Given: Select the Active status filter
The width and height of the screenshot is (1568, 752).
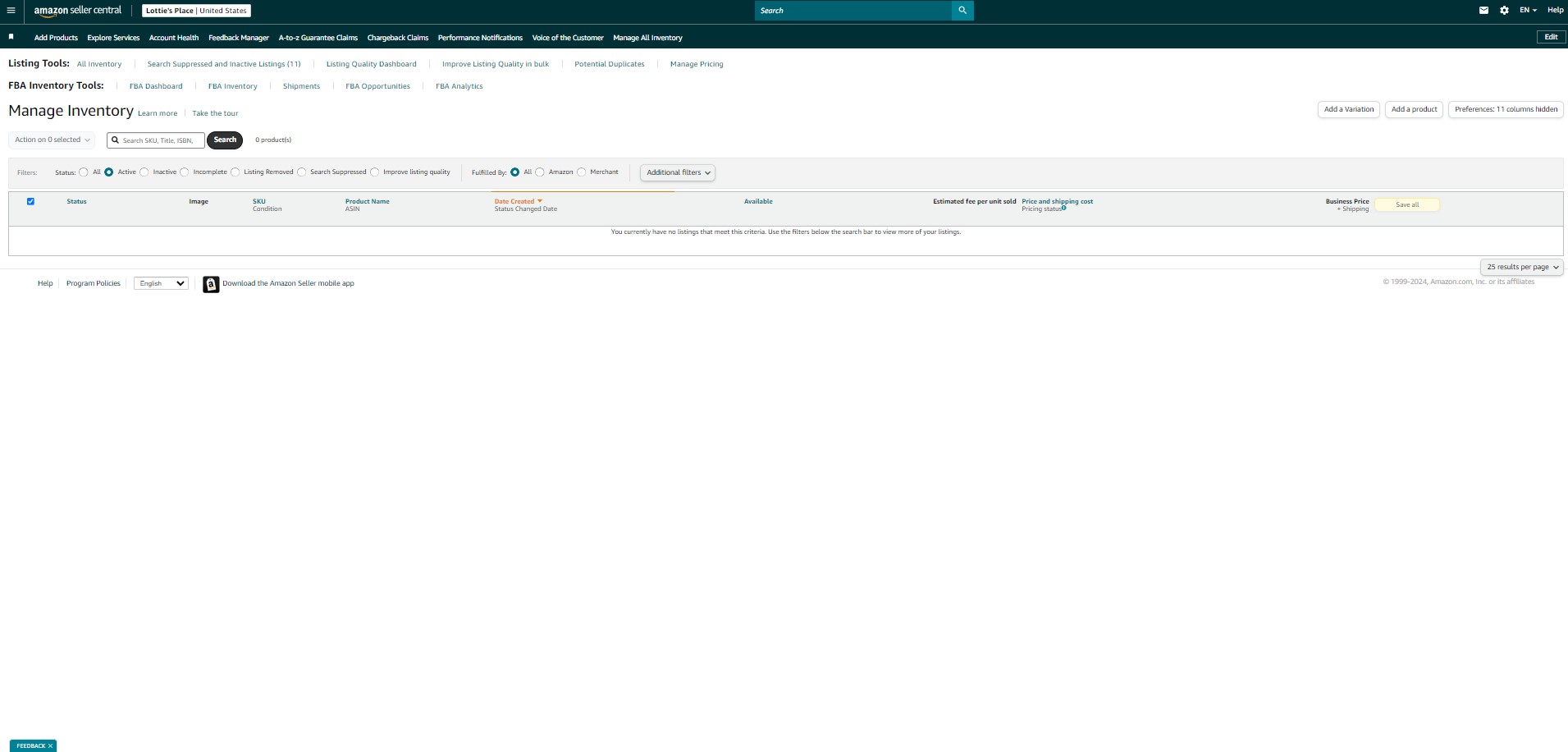Looking at the screenshot, I should [108, 172].
